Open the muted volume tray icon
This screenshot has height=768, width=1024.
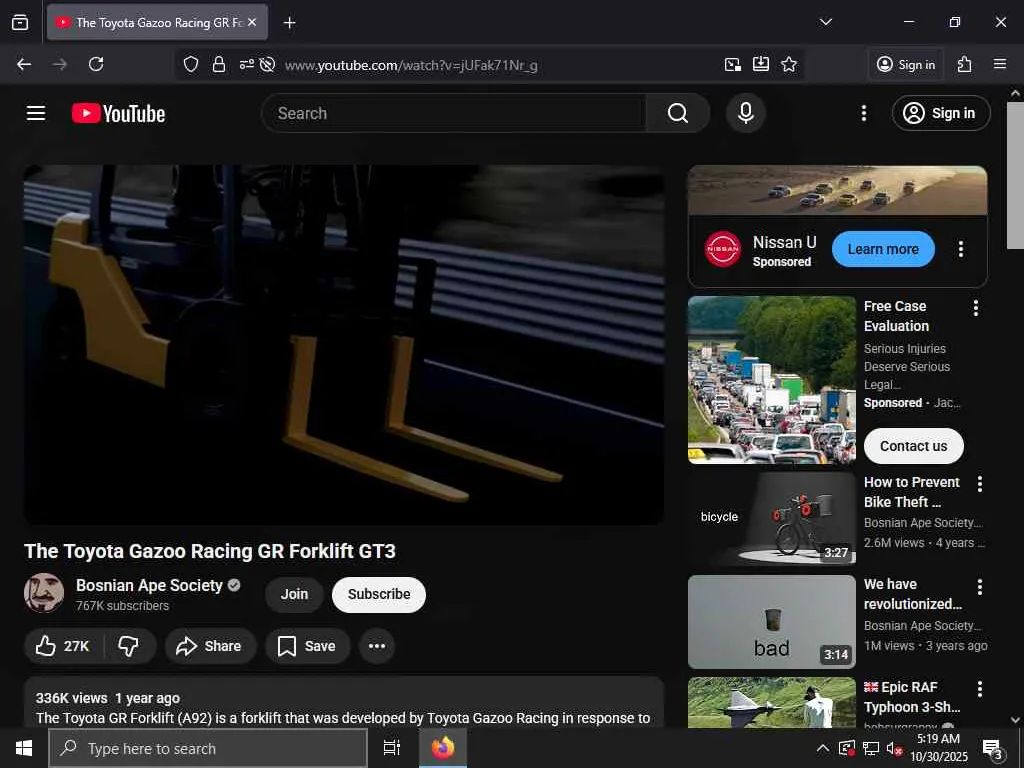(894, 748)
